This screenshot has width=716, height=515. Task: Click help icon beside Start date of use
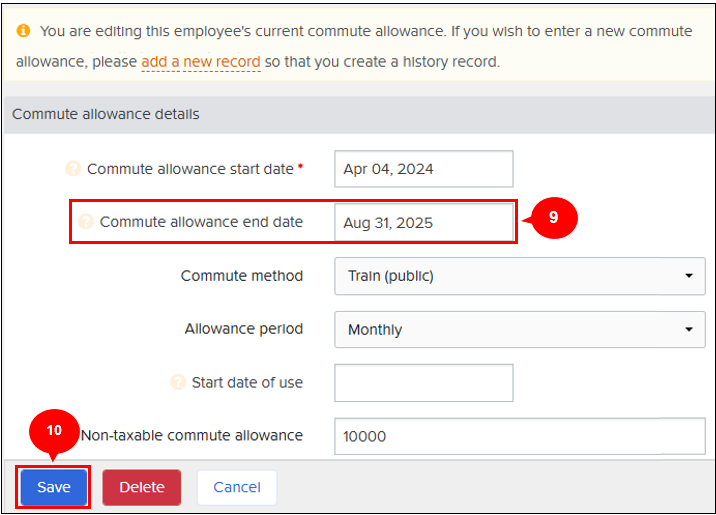[x=178, y=382]
